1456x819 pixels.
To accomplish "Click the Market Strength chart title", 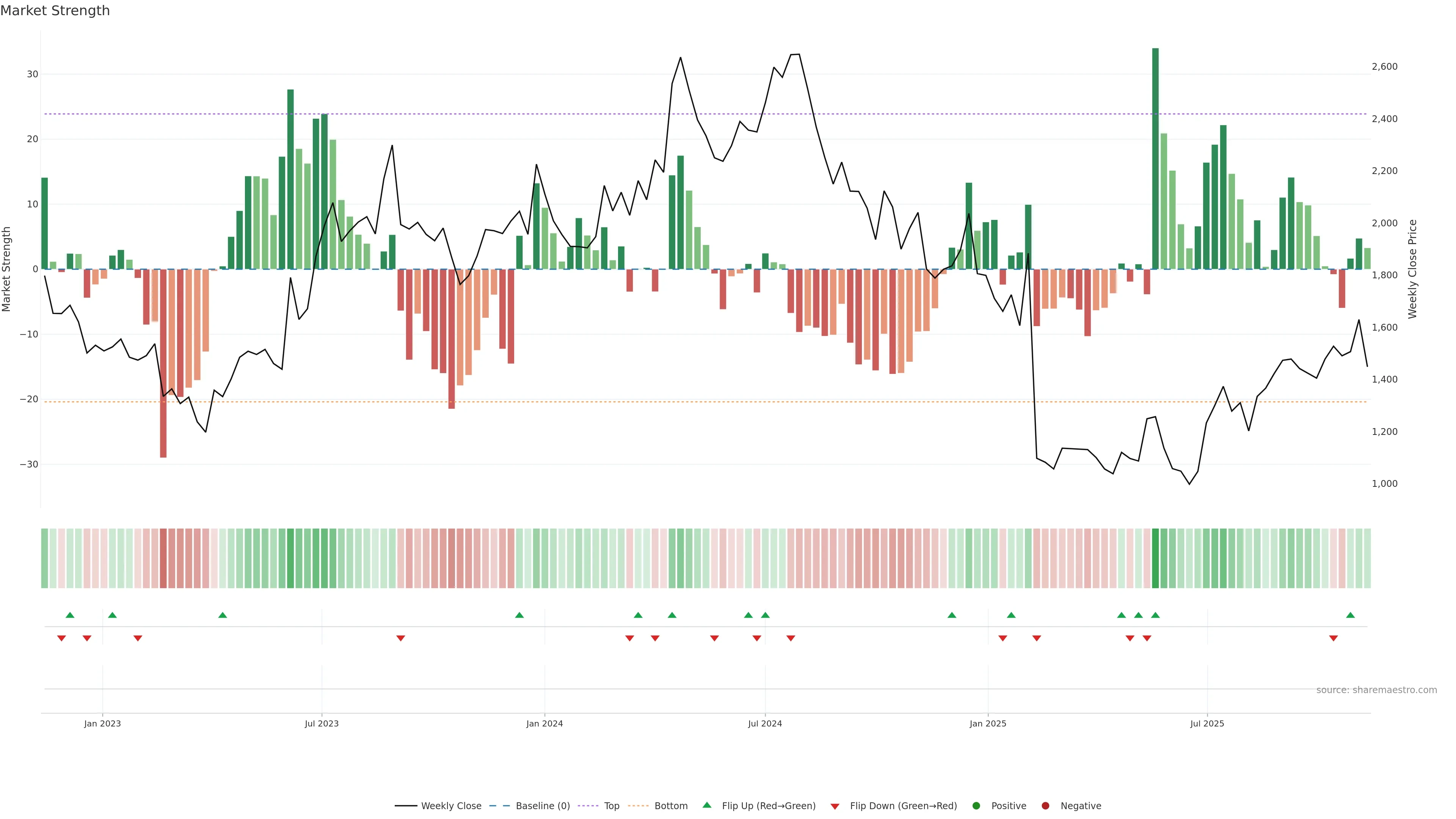I will click(55, 11).
